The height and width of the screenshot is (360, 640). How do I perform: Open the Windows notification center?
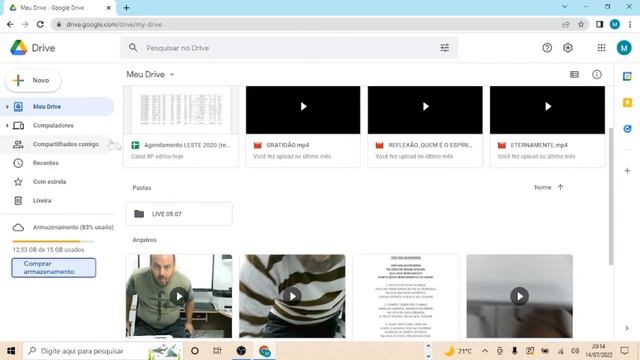click(x=624, y=351)
